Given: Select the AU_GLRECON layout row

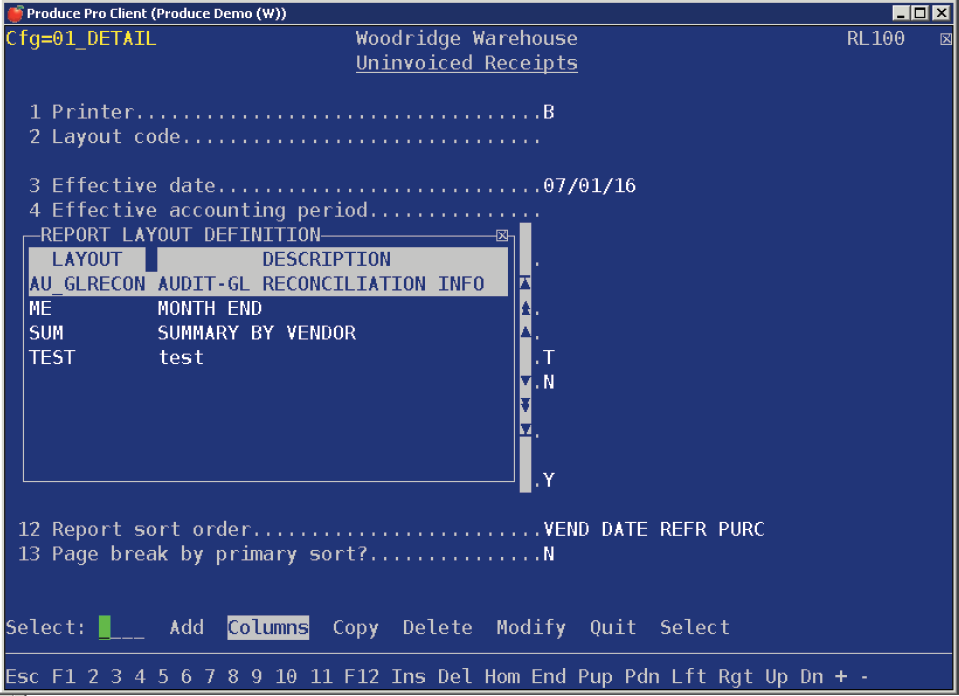Looking at the screenshot, I should pos(268,284).
